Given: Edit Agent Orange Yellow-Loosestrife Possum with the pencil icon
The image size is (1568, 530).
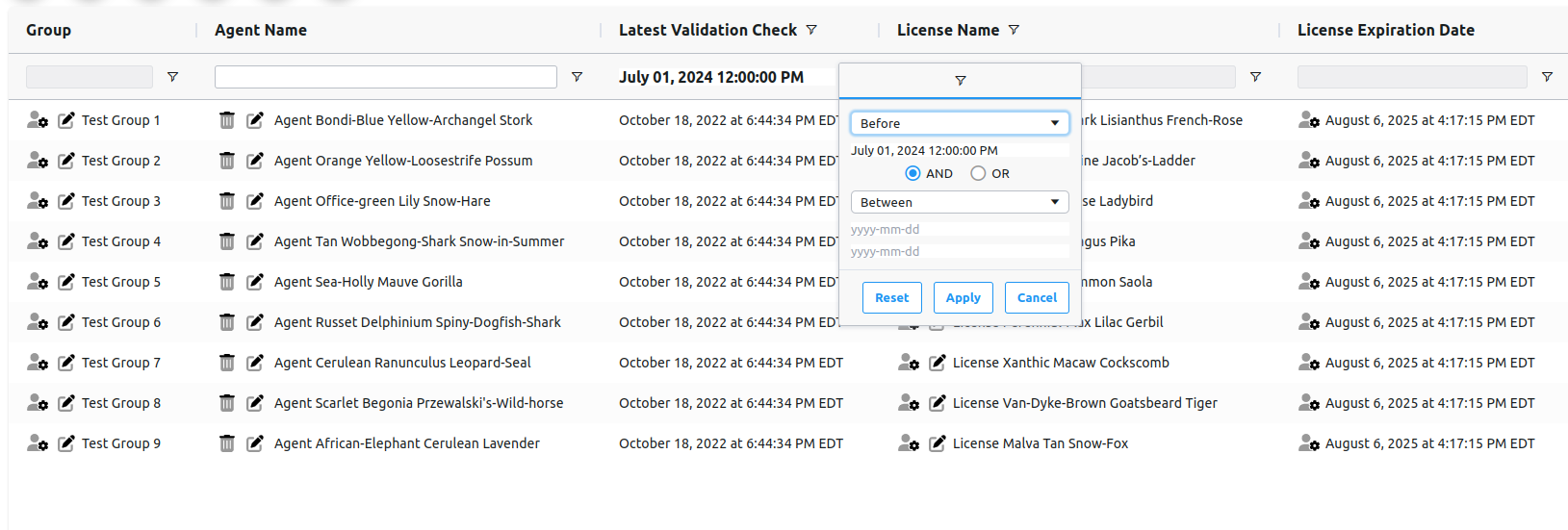Looking at the screenshot, I should pyautogui.click(x=255, y=161).
